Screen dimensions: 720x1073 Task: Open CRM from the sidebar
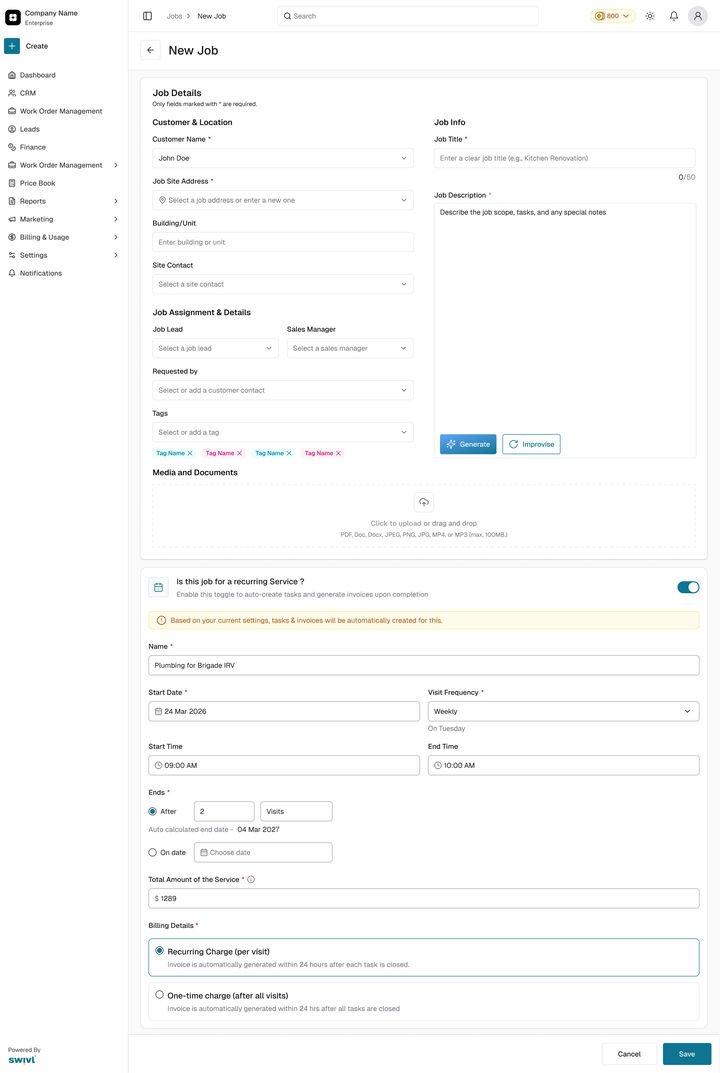point(27,93)
